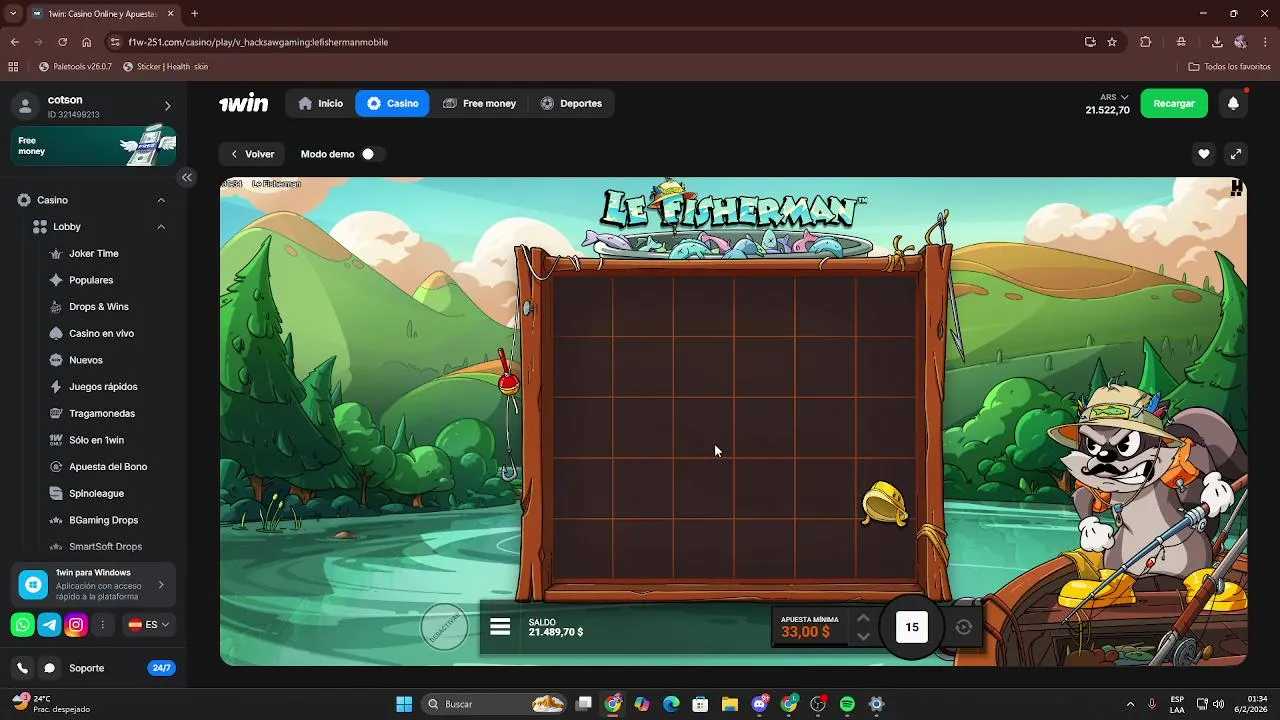This screenshot has height=720, width=1280.
Task: Open Spinoleague category
Action: [x=96, y=493]
